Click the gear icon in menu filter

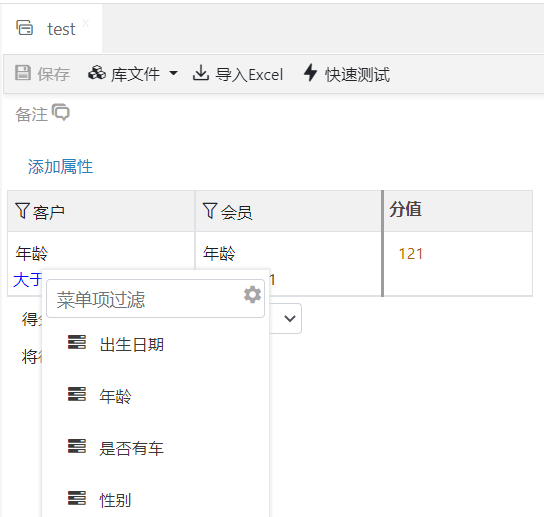pos(252,295)
